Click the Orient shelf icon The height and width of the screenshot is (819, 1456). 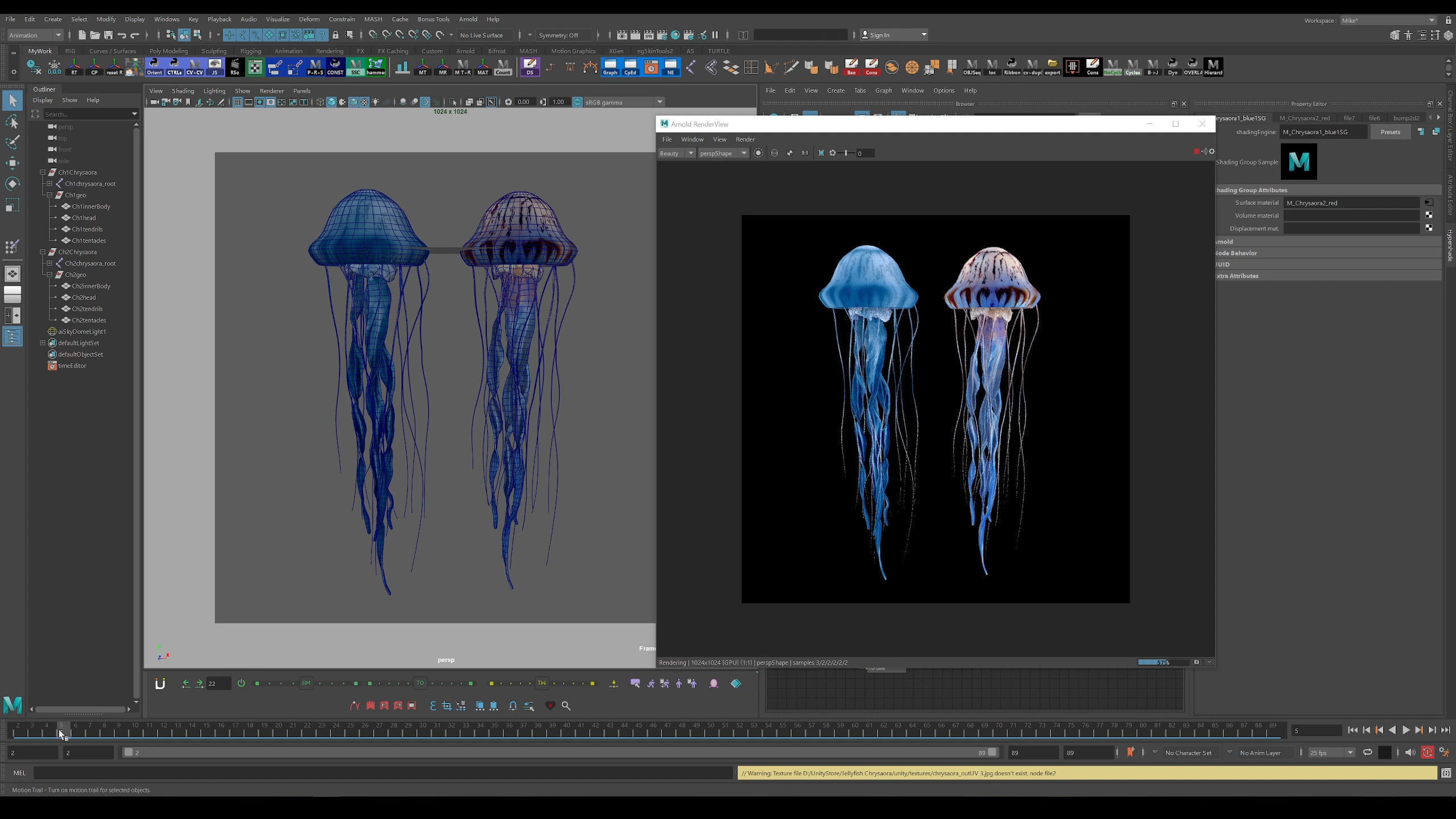pyautogui.click(x=154, y=67)
